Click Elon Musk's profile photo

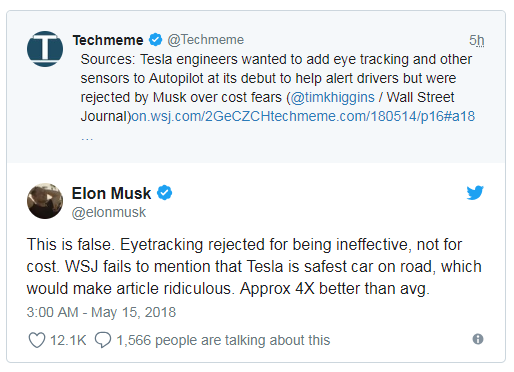45,201
